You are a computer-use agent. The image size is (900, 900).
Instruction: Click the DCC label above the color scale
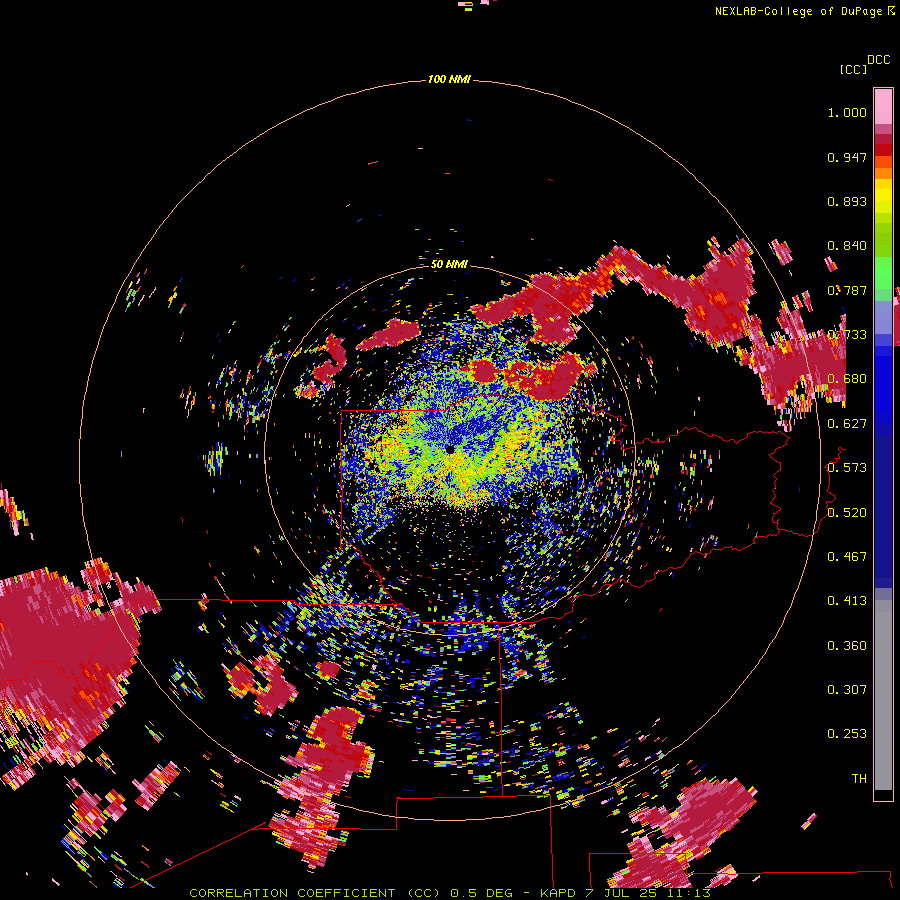[878, 60]
